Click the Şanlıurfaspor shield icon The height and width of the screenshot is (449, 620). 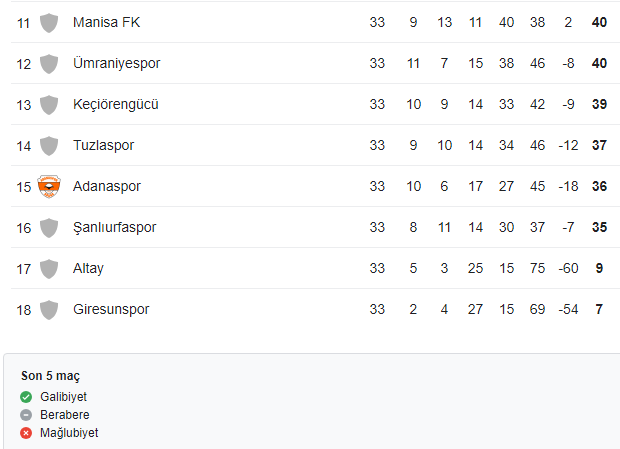tap(49, 228)
